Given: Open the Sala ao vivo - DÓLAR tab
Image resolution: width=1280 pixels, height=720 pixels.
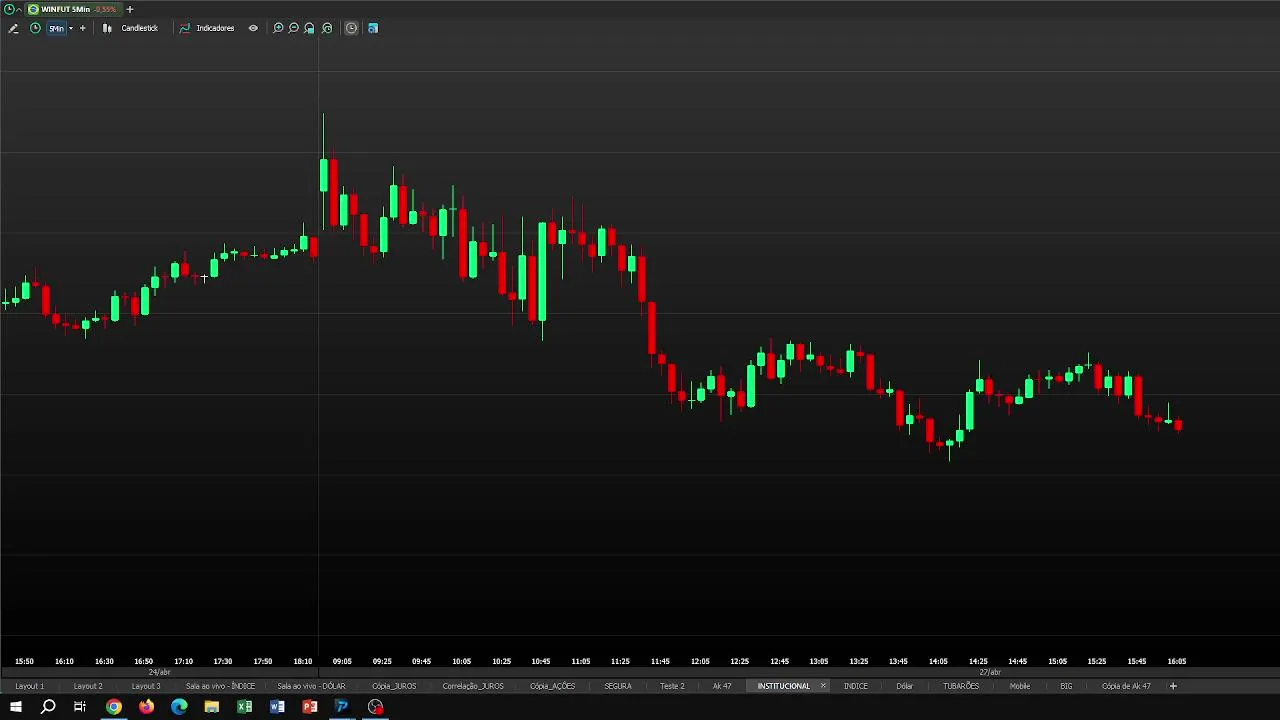Looking at the screenshot, I should coord(311,686).
